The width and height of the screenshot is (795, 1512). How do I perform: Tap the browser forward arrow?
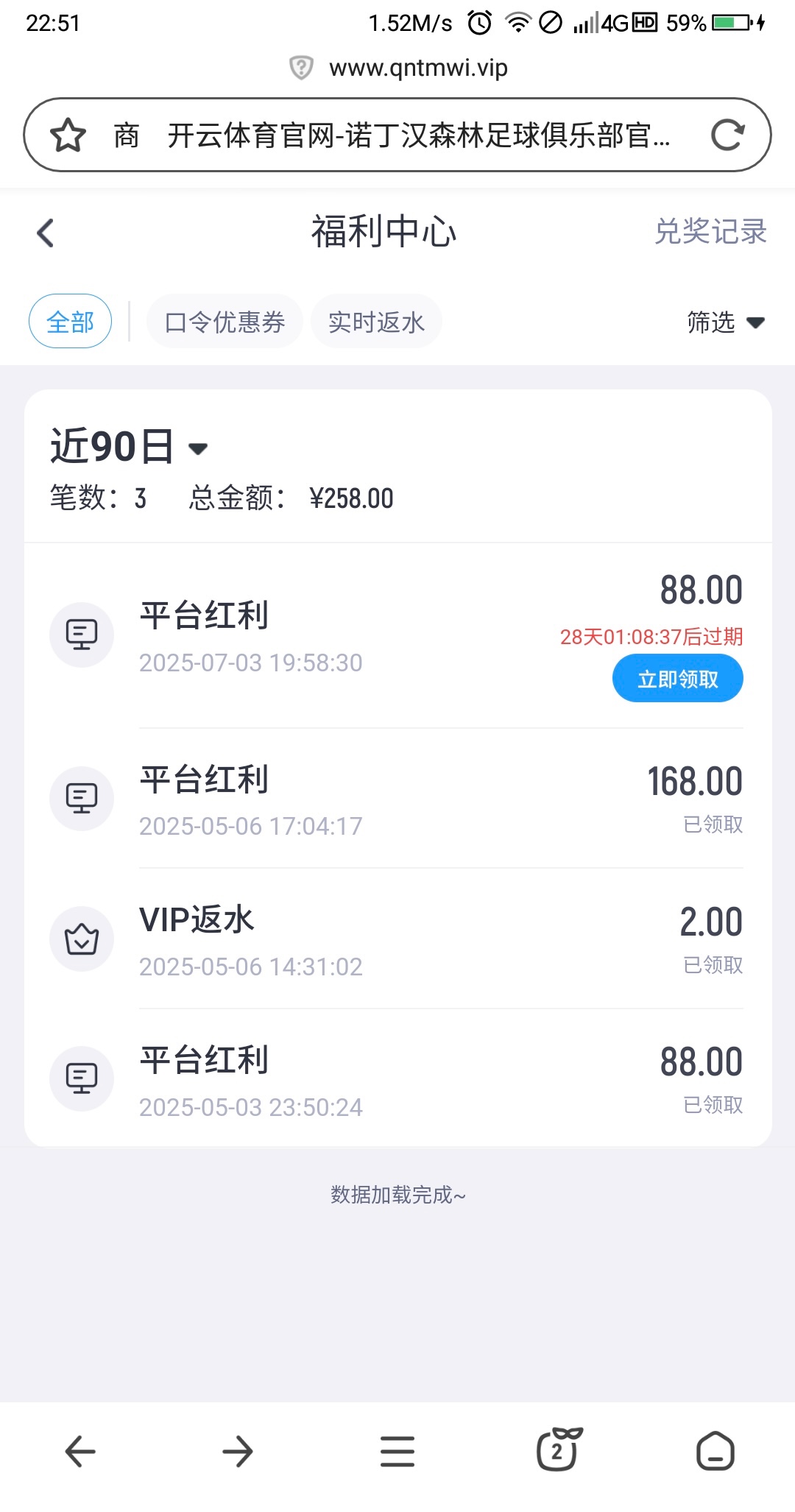(x=238, y=1452)
